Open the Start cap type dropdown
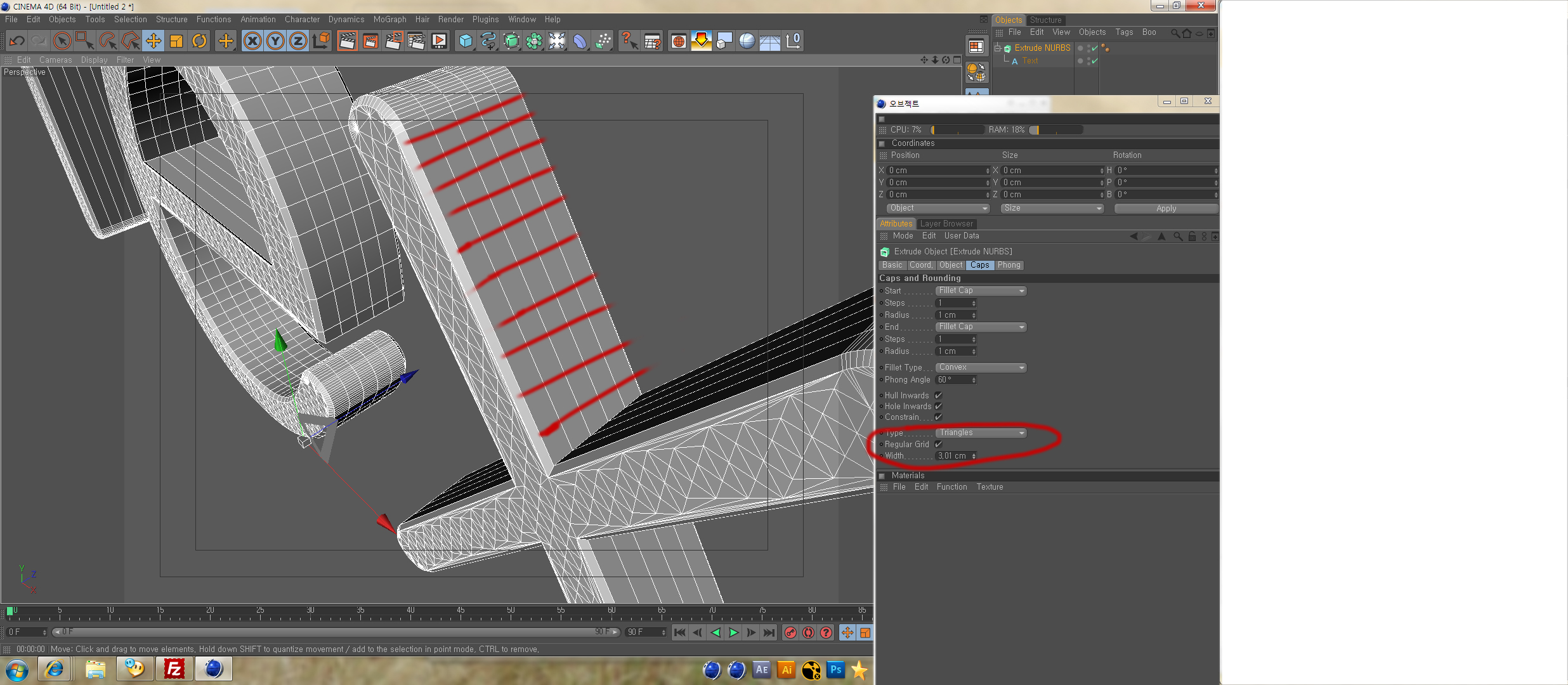 coord(981,291)
